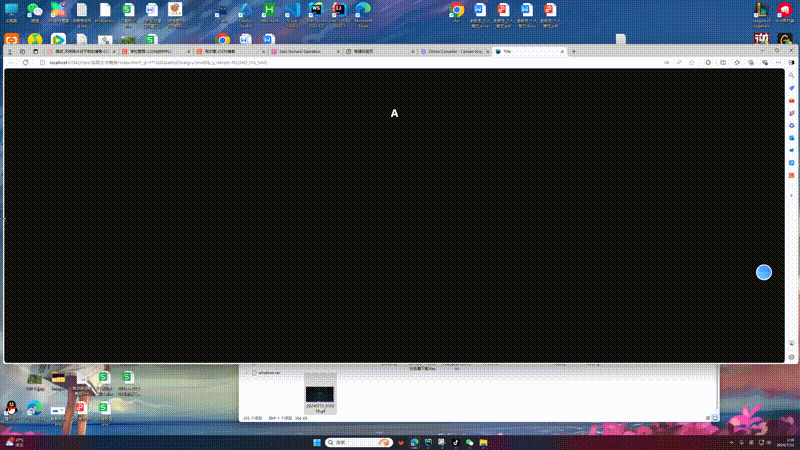This screenshot has height=450, width=800.
Task: Open Windows Start menu
Action: 317,442
